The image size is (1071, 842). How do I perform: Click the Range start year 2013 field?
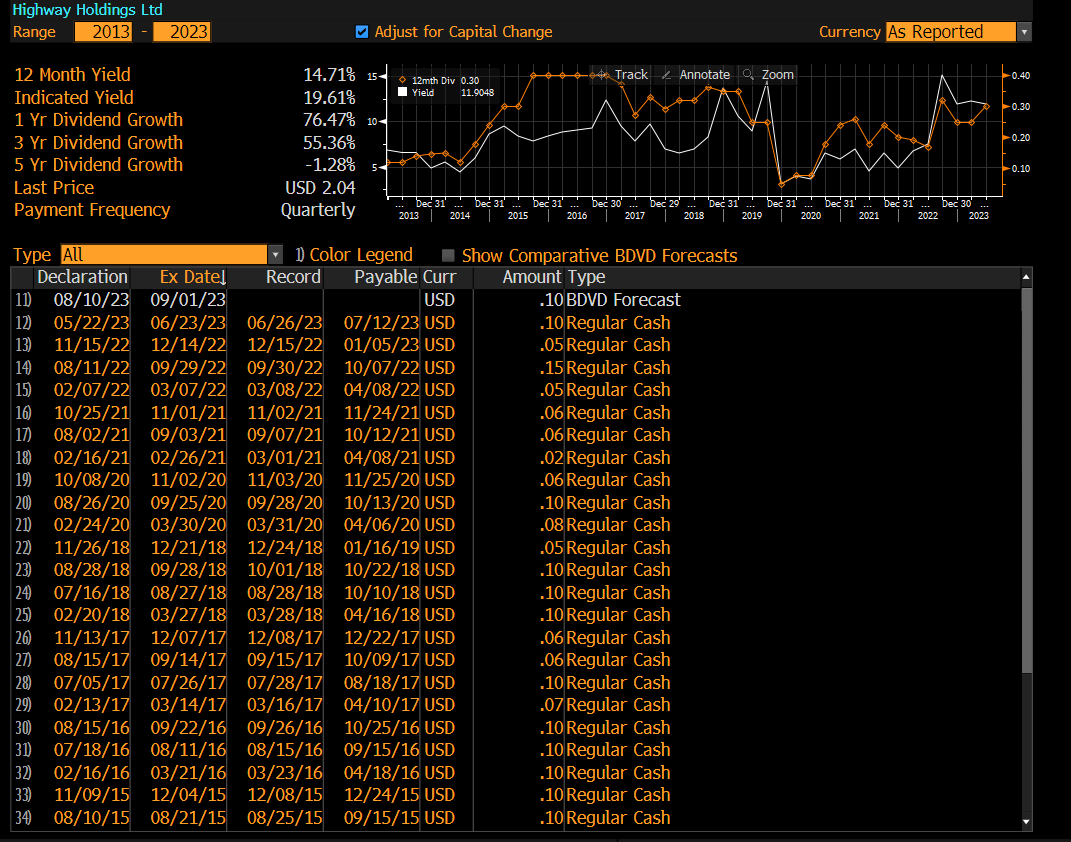pyautogui.click(x=103, y=32)
